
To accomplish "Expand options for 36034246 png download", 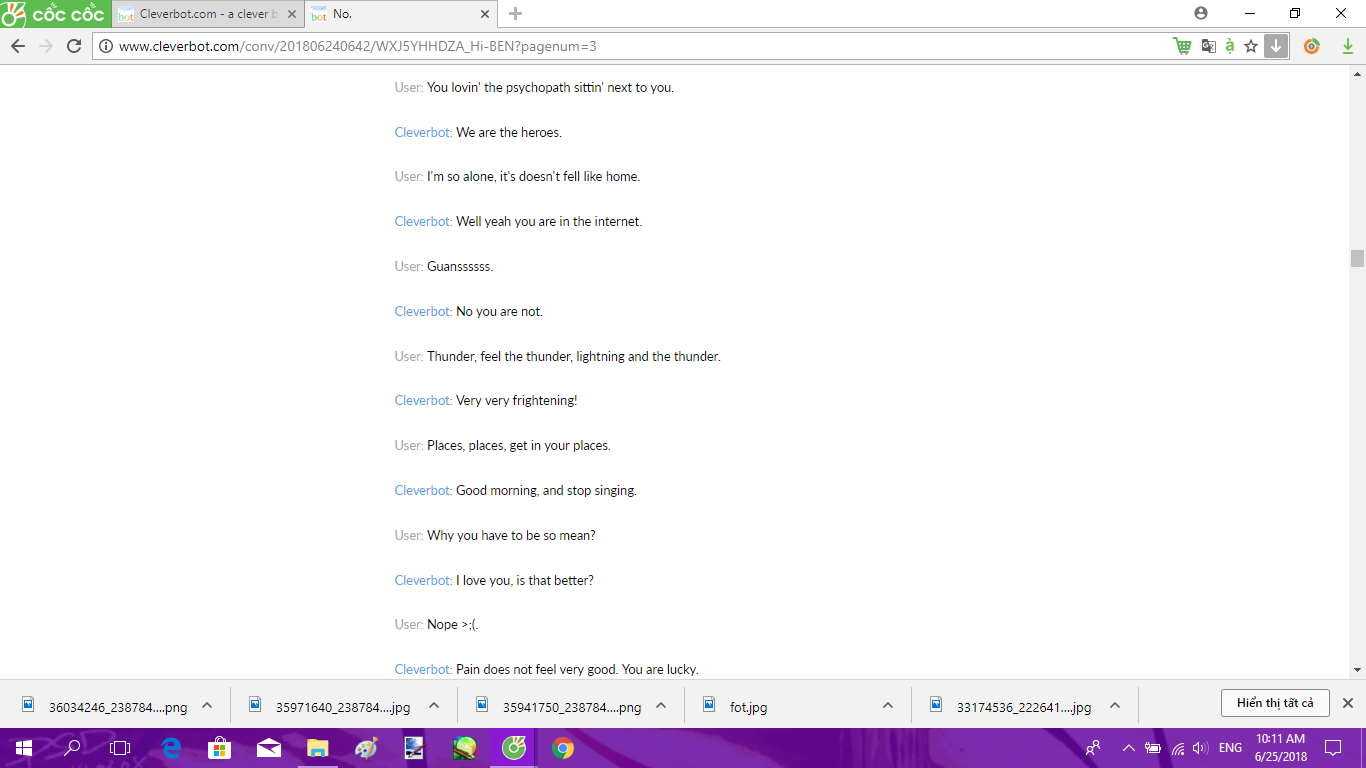I will pos(207,705).
